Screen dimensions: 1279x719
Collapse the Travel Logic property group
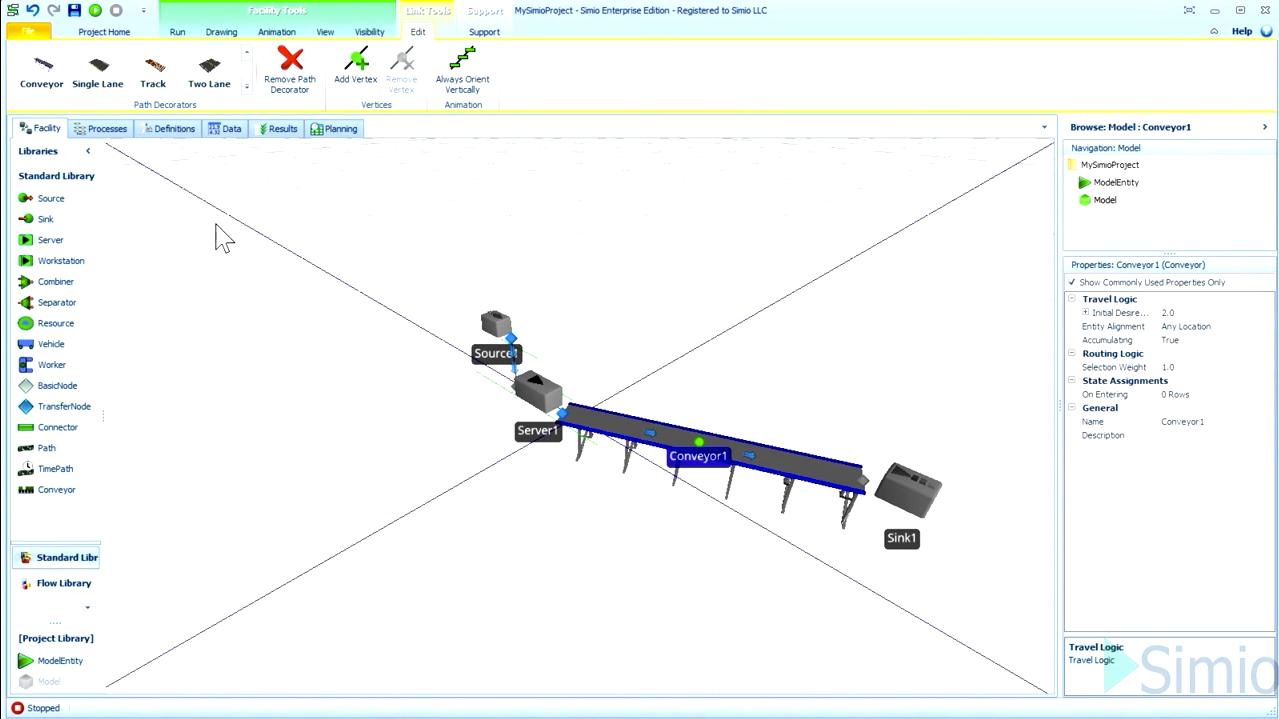point(1072,299)
